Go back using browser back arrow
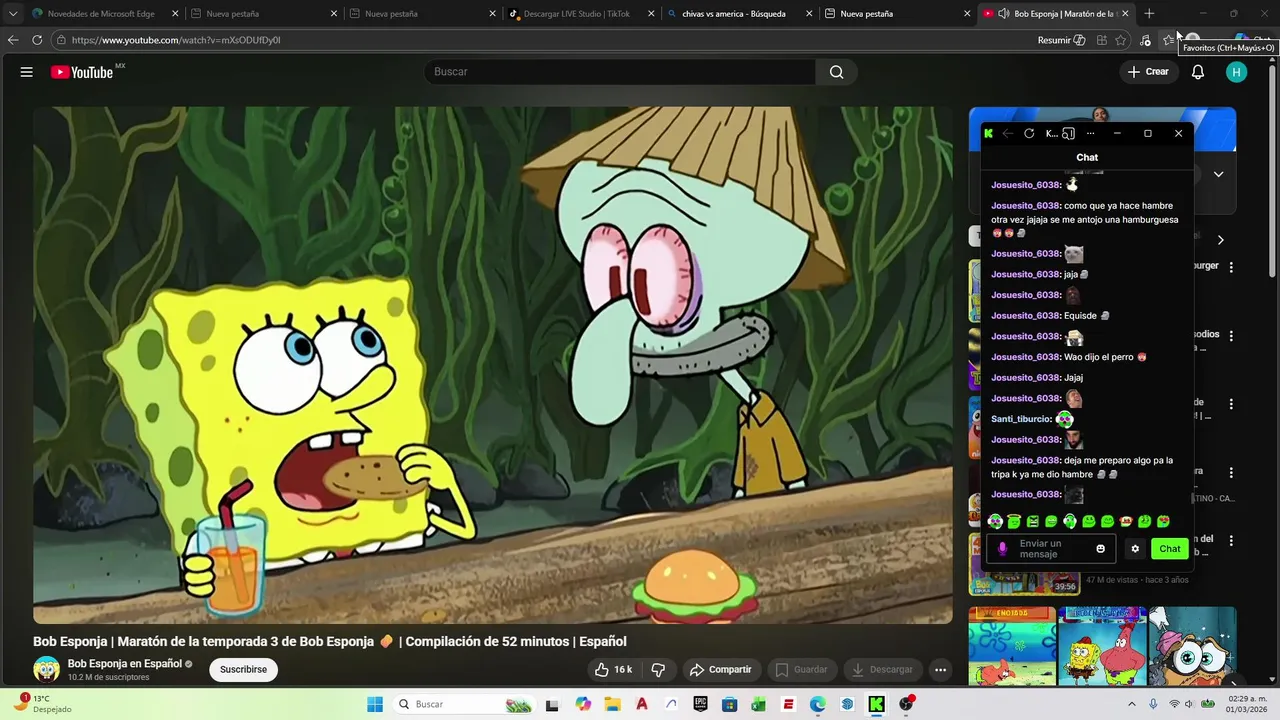 pyautogui.click(x=13, y=40)
